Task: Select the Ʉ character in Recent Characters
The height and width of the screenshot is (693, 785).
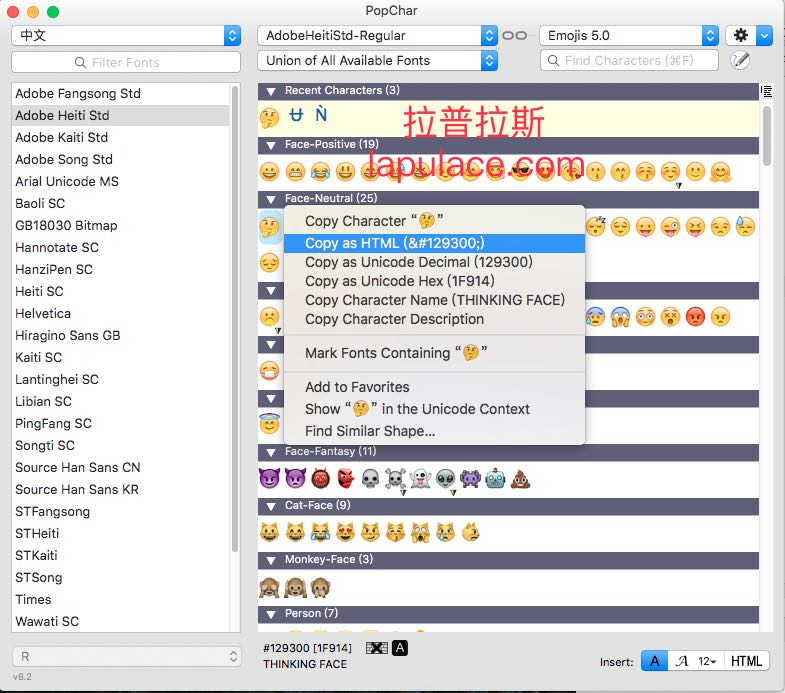Action: [296, 115]
